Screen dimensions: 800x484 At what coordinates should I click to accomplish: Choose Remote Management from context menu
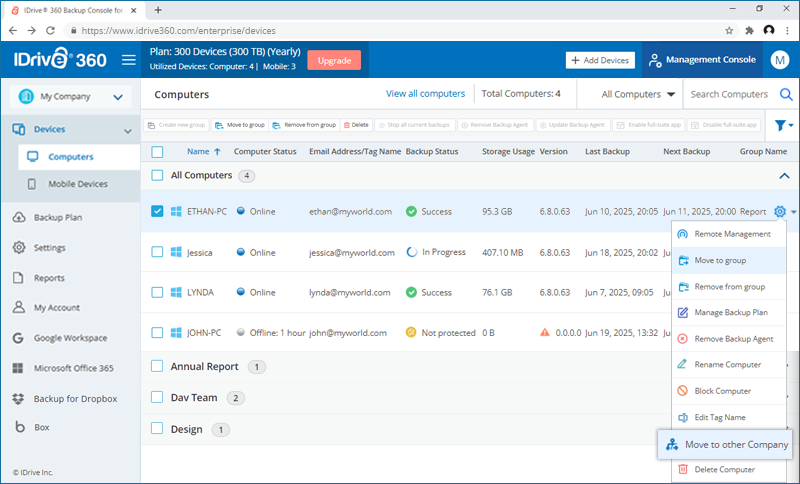tap(732, 234)
